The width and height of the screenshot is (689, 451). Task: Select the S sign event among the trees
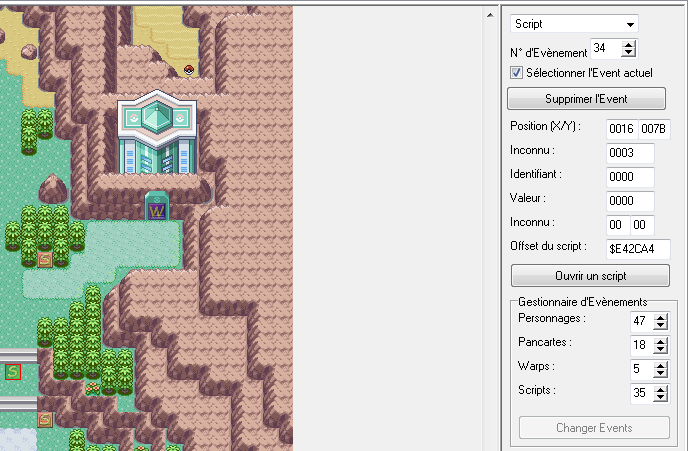[x=45, y=260]
